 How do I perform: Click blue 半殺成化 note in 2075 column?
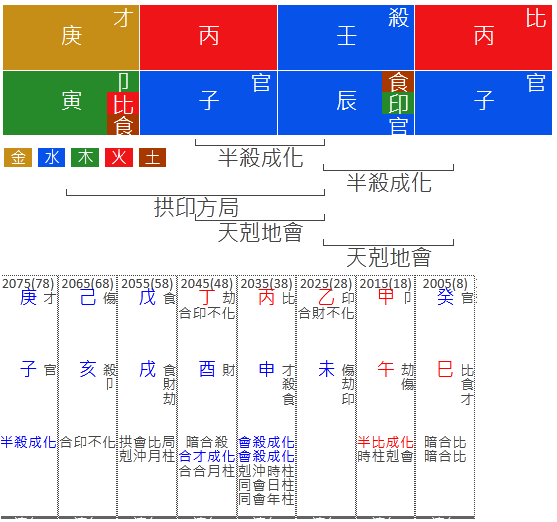pyautogui.click(x=28, y=442)
